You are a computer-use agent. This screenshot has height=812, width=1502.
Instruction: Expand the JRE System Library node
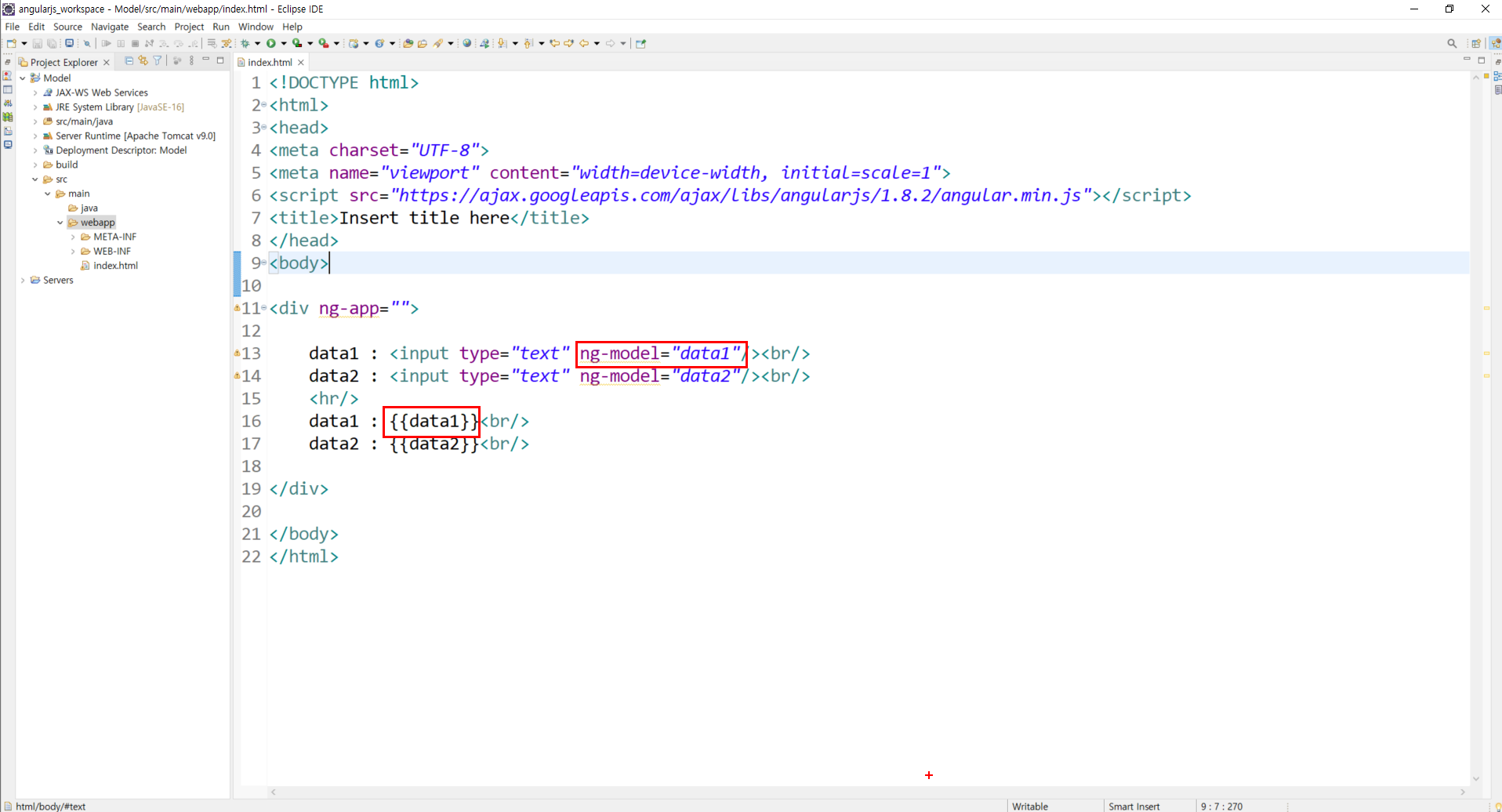point(35,107)
